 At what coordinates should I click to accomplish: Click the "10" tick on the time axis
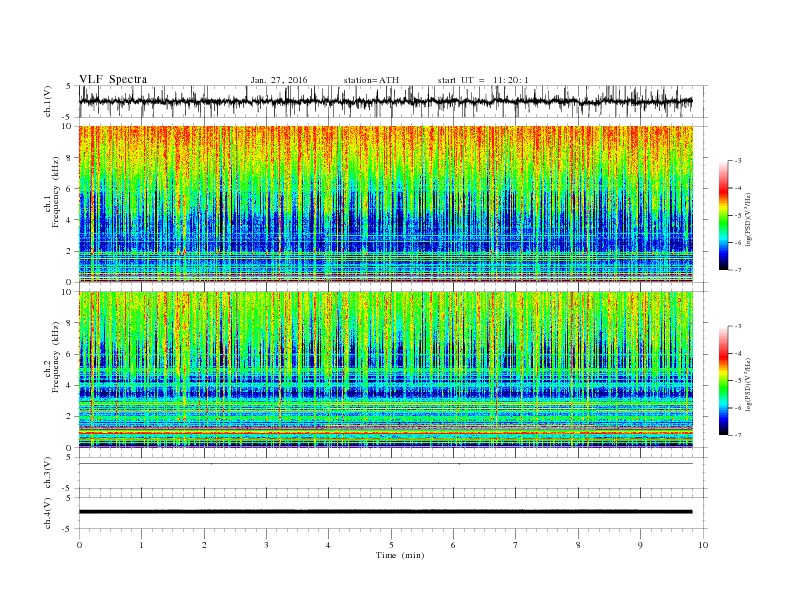[x=703, y=545]
